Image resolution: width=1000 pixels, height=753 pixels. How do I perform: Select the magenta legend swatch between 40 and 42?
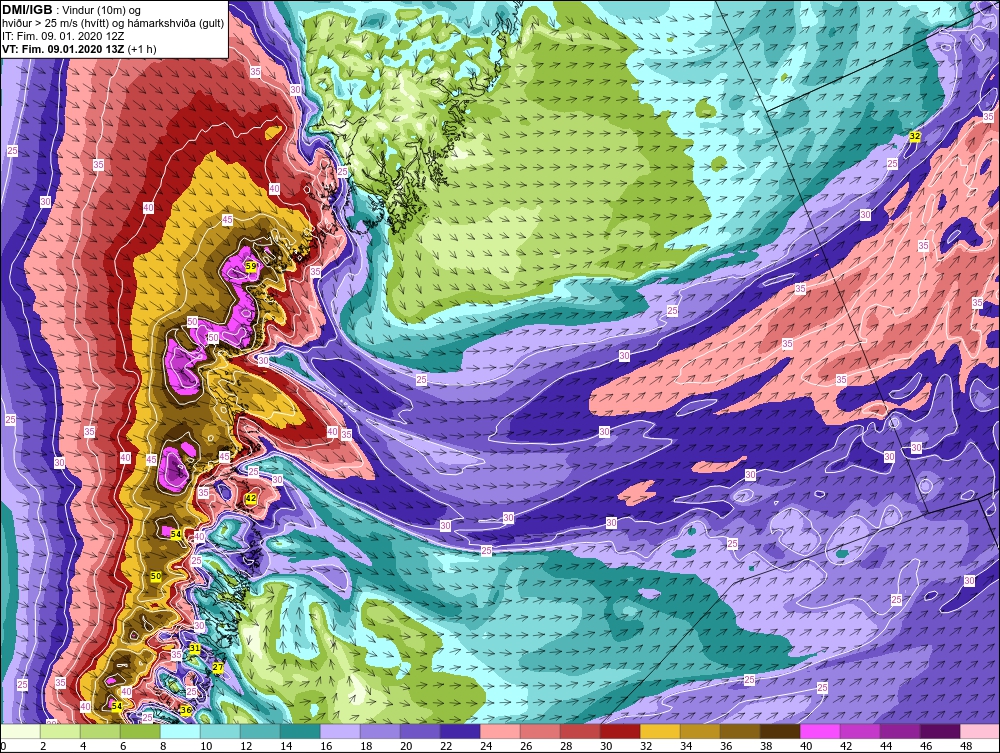820,731
